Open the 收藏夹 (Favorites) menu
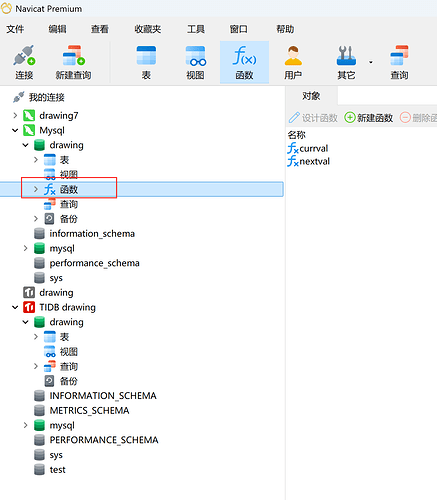This screenshot has height=500, width=437. click(x=148, y=29)
